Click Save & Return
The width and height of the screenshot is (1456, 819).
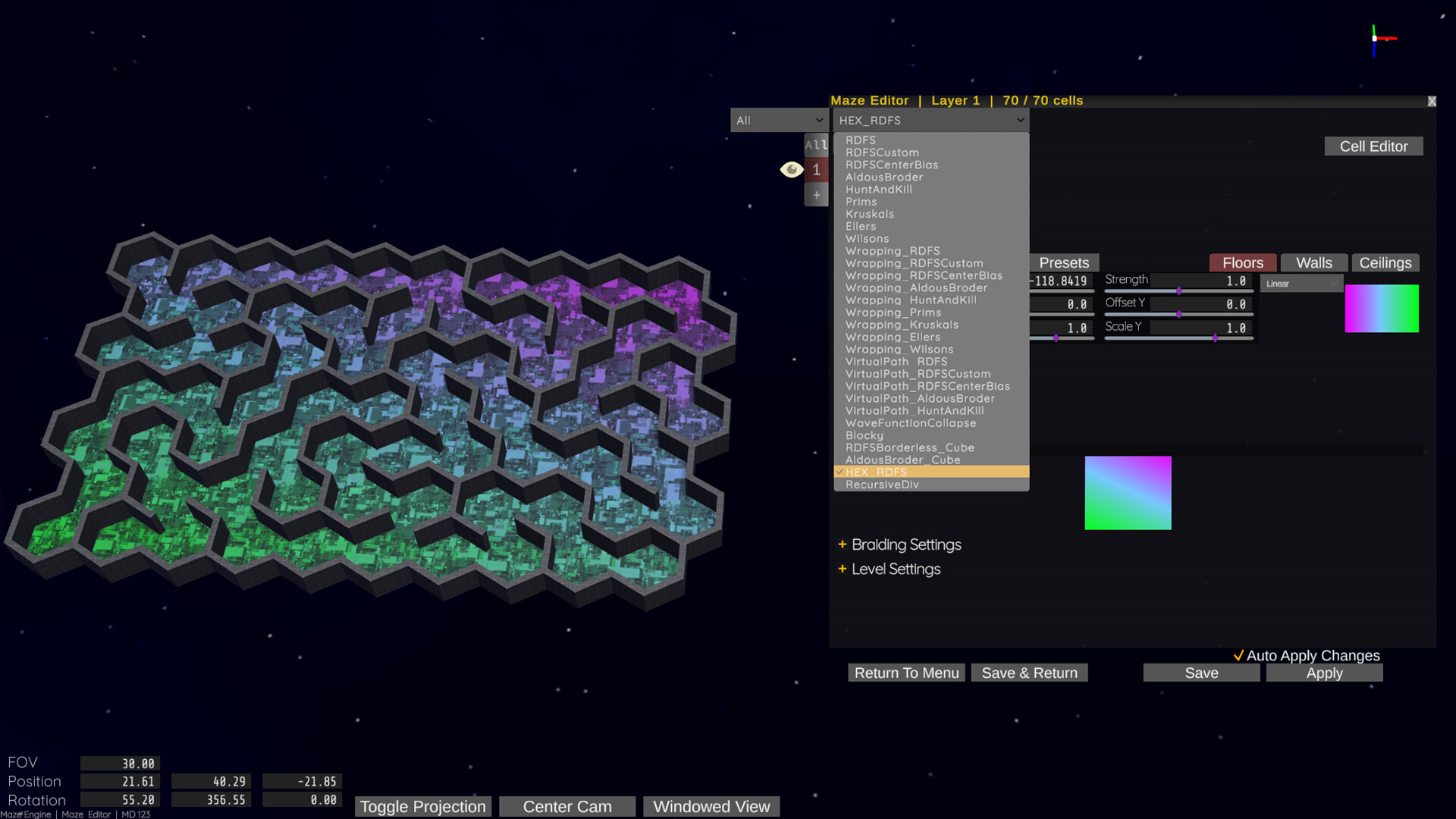(1029, 673)
